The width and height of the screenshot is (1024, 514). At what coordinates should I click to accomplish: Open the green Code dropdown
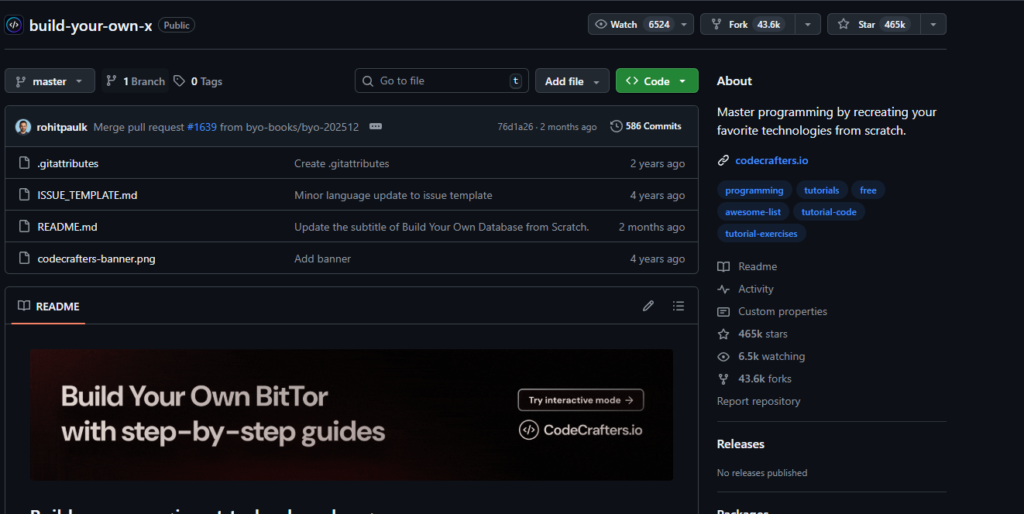tap(656, 81)
